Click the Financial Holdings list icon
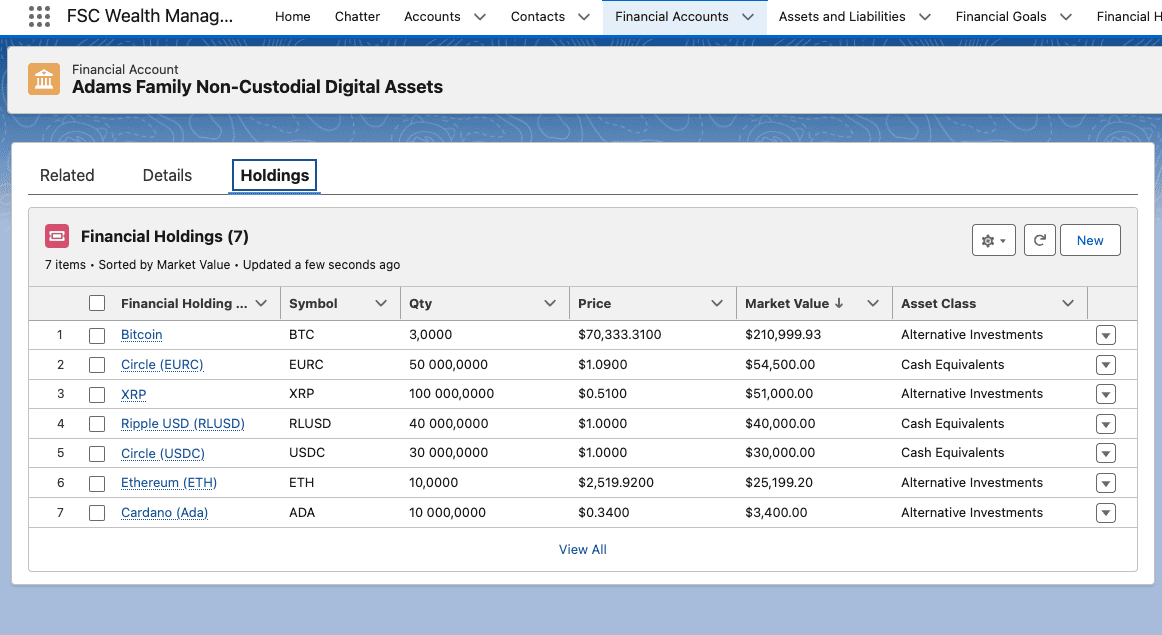 click(57, 236)
